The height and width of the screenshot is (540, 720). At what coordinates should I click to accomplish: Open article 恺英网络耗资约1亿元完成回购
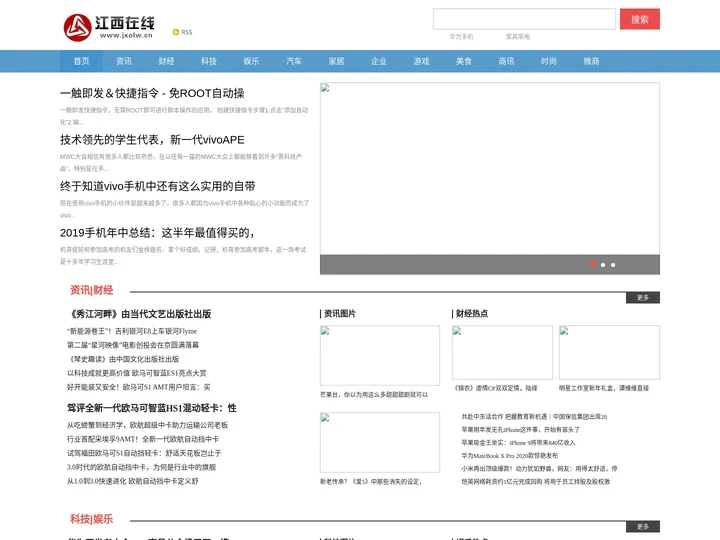(x=536, y=482)
